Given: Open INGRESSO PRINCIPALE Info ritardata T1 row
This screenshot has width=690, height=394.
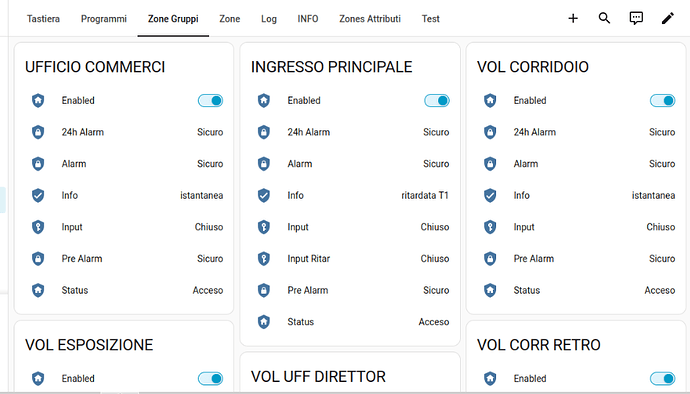Looking at the screenshot, I should pos(350,195).
